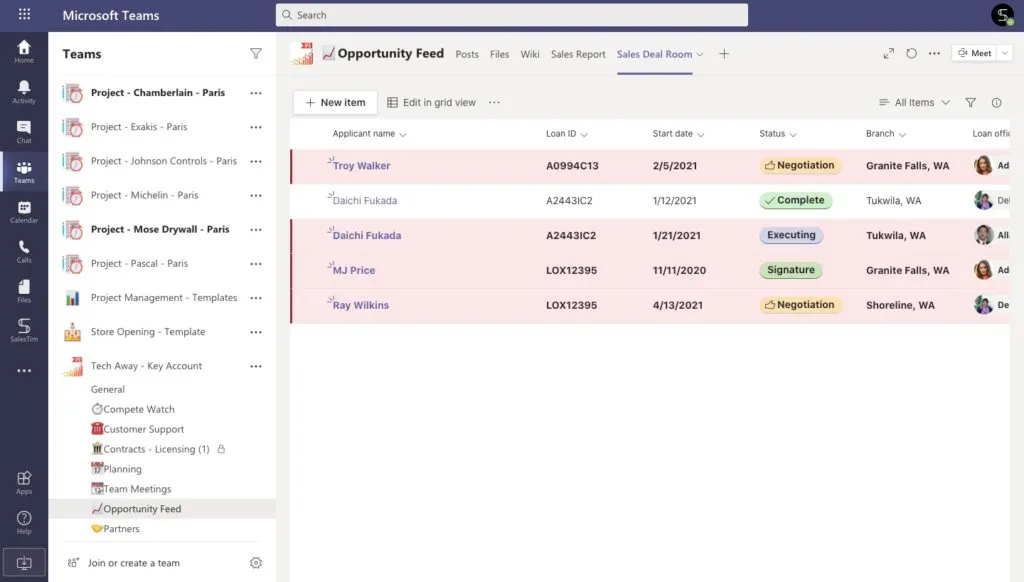Open Applicant name column dropdown

403,135
